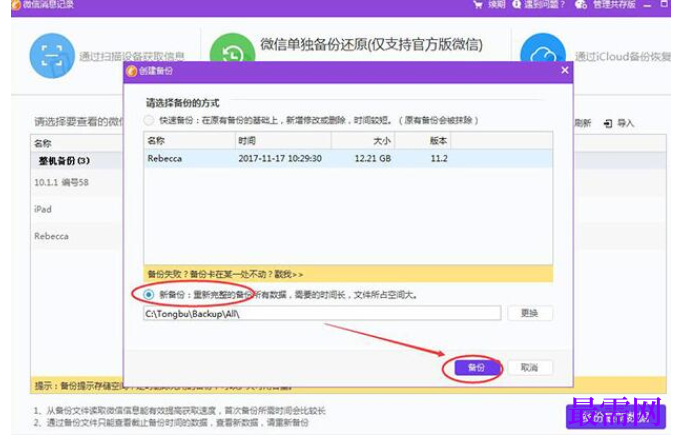Open the help question icon in title bar
Viewport: 680px width, 443px height.
tap(516, 4)
